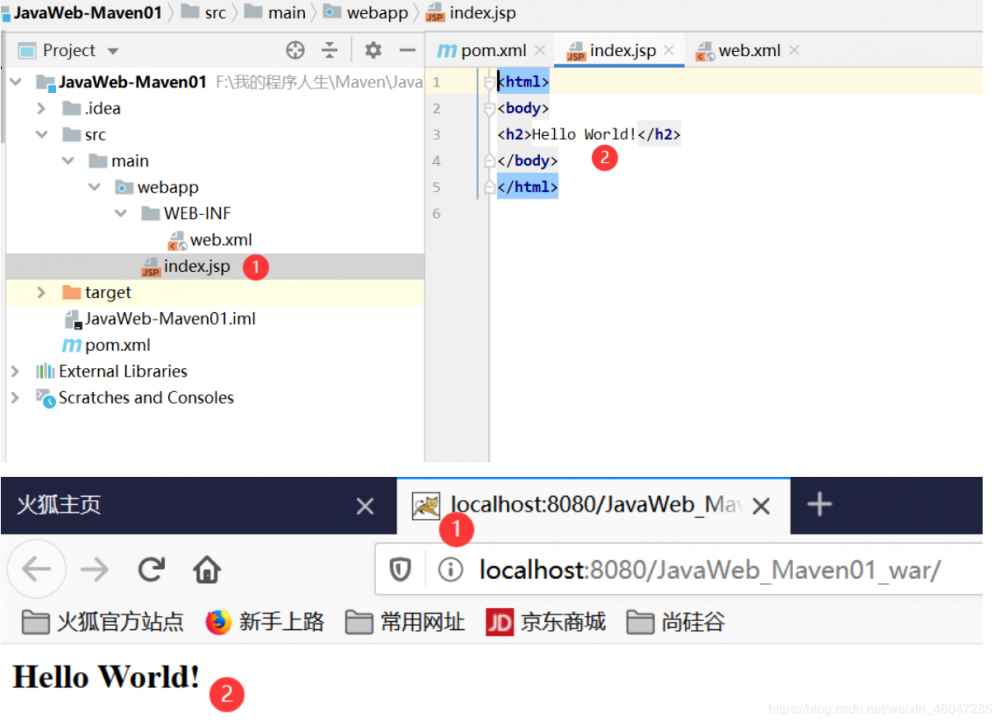Open Project panel settings gear
The width and height of the screenshot is (1000, 724).
coord(373,50)
